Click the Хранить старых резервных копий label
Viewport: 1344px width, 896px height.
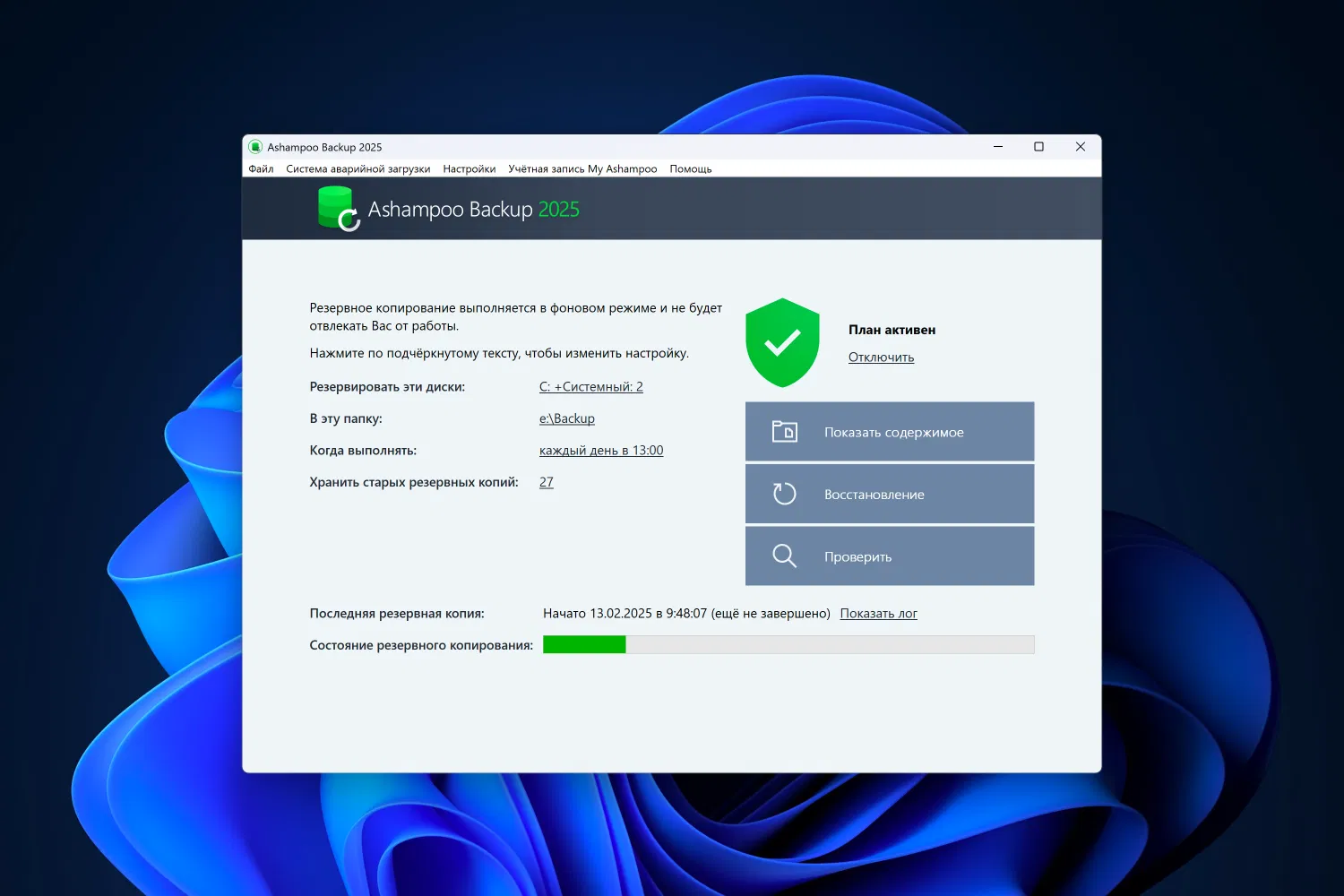(x=414, y=482)
